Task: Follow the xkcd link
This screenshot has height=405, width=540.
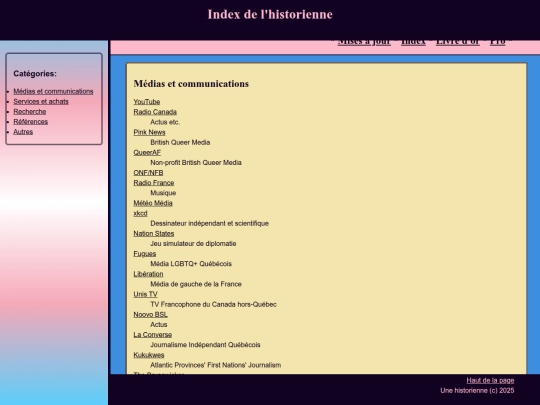Action: click(141, 213)
